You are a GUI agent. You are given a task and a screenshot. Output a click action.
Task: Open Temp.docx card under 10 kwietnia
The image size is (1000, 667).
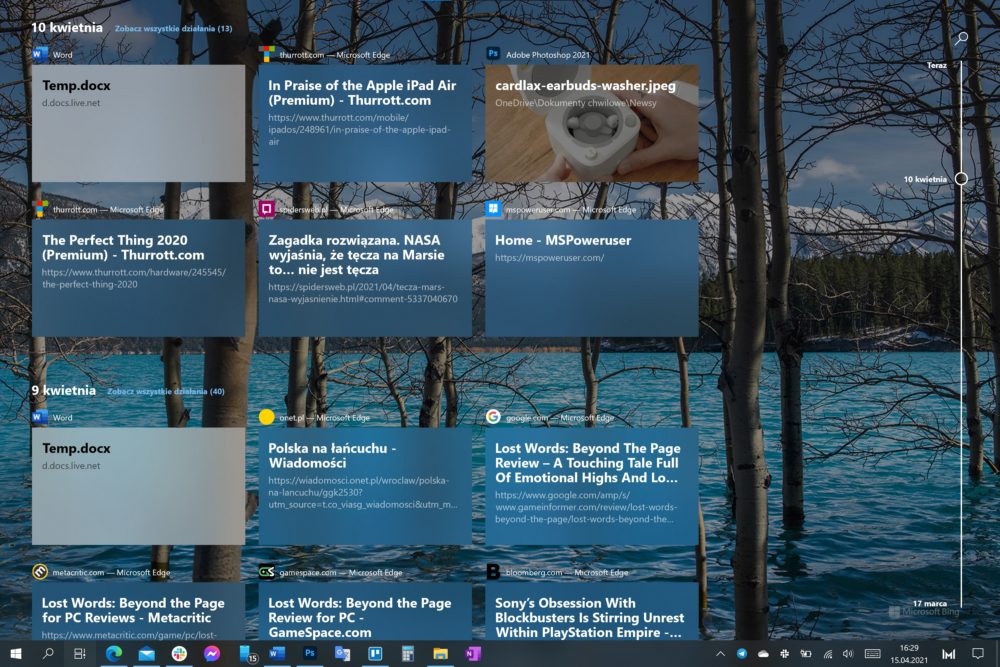click(x=138, y=123)
